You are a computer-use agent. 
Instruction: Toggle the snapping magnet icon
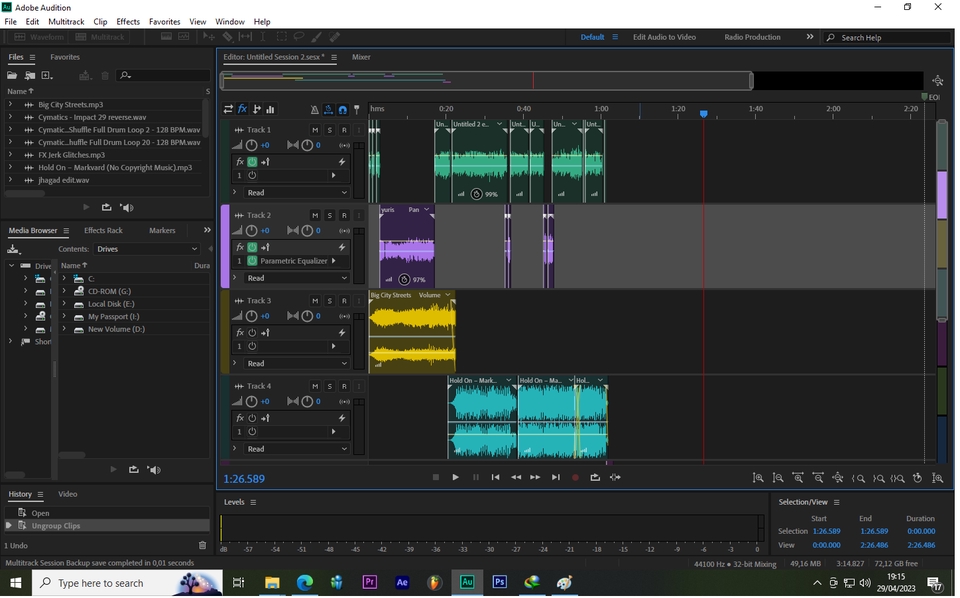click(x=343, y=110)
